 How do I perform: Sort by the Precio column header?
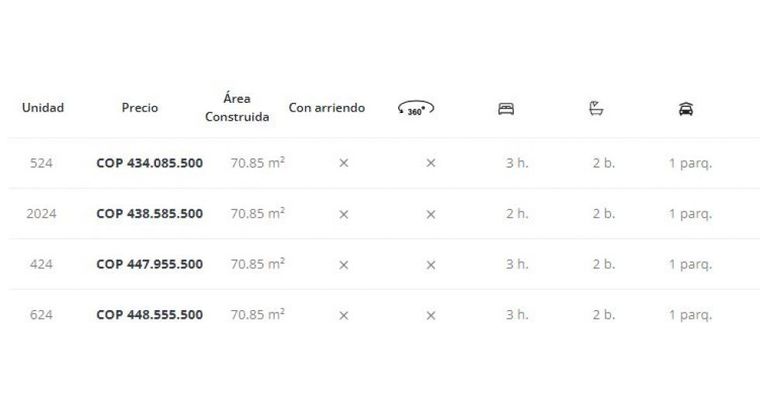140,108
